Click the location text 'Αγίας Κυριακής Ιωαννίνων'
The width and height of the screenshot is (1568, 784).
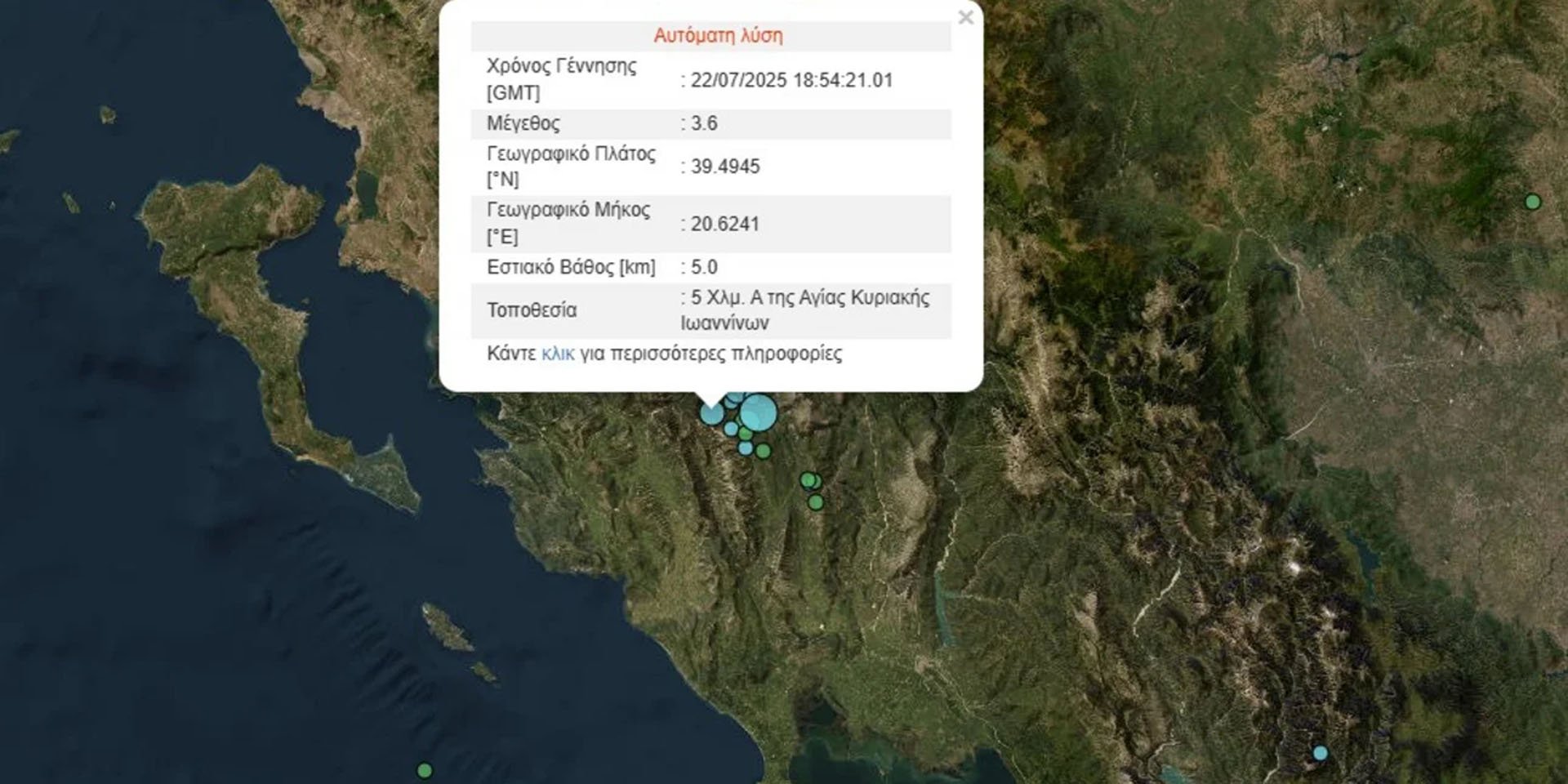coord(805,310)
